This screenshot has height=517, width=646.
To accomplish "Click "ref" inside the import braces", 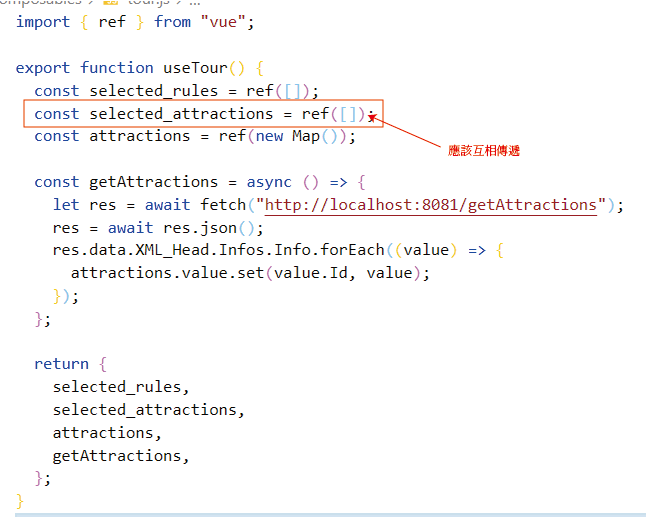I will tap(112, 22).
